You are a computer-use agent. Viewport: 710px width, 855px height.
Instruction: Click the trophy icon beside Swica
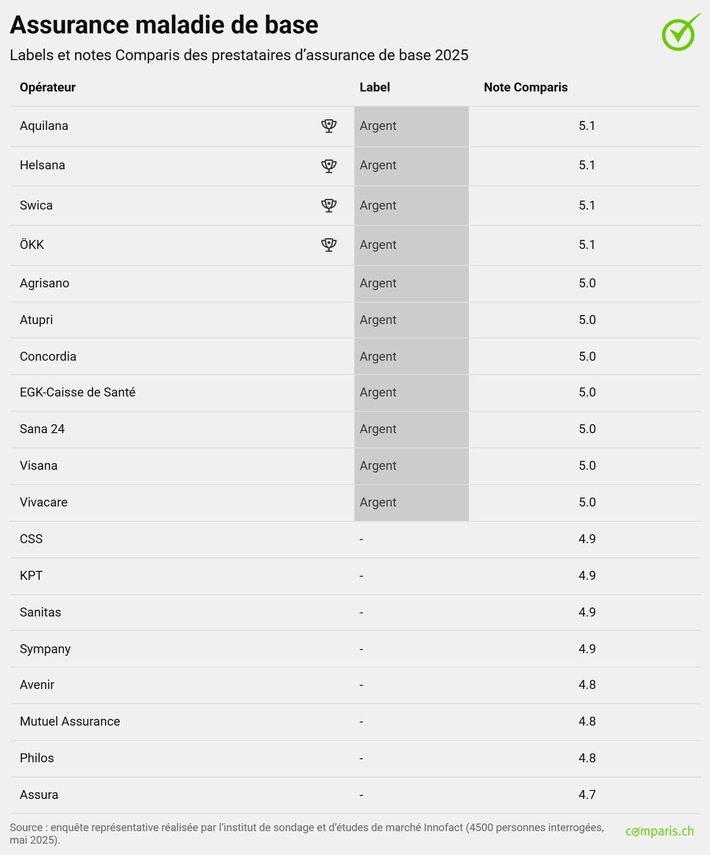[329, 205]
